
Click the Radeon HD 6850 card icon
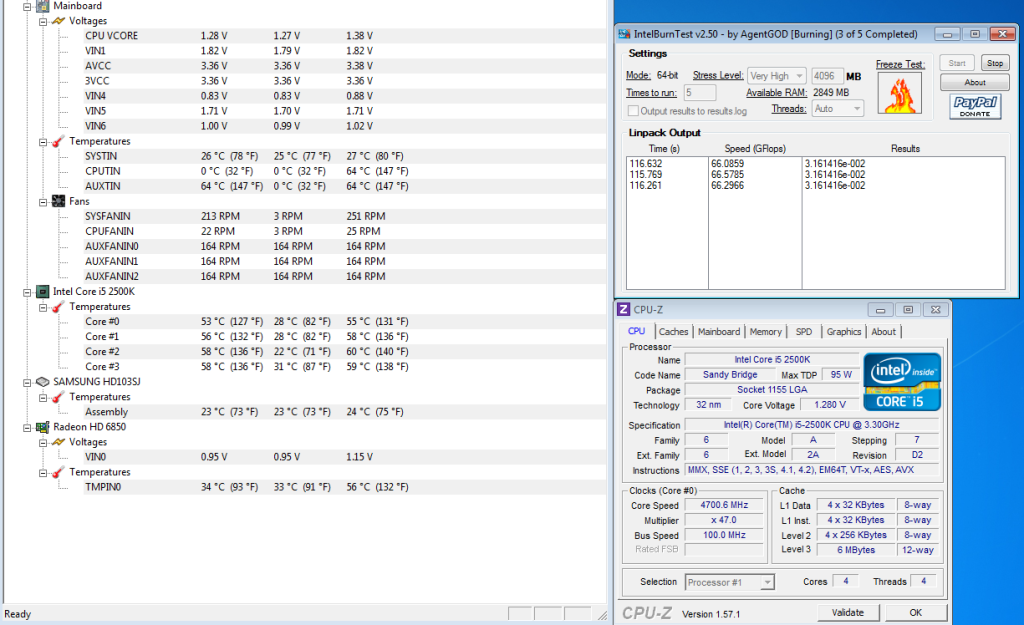point(42,427)
